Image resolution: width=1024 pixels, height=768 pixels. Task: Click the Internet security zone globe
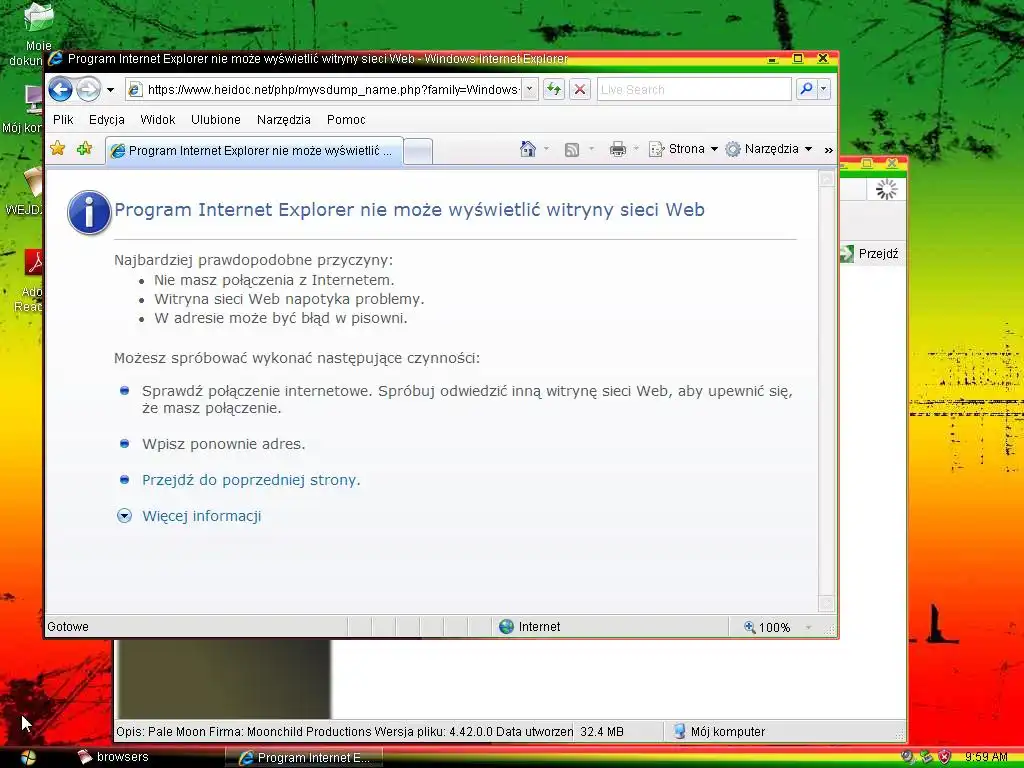(x=506, y=627)
